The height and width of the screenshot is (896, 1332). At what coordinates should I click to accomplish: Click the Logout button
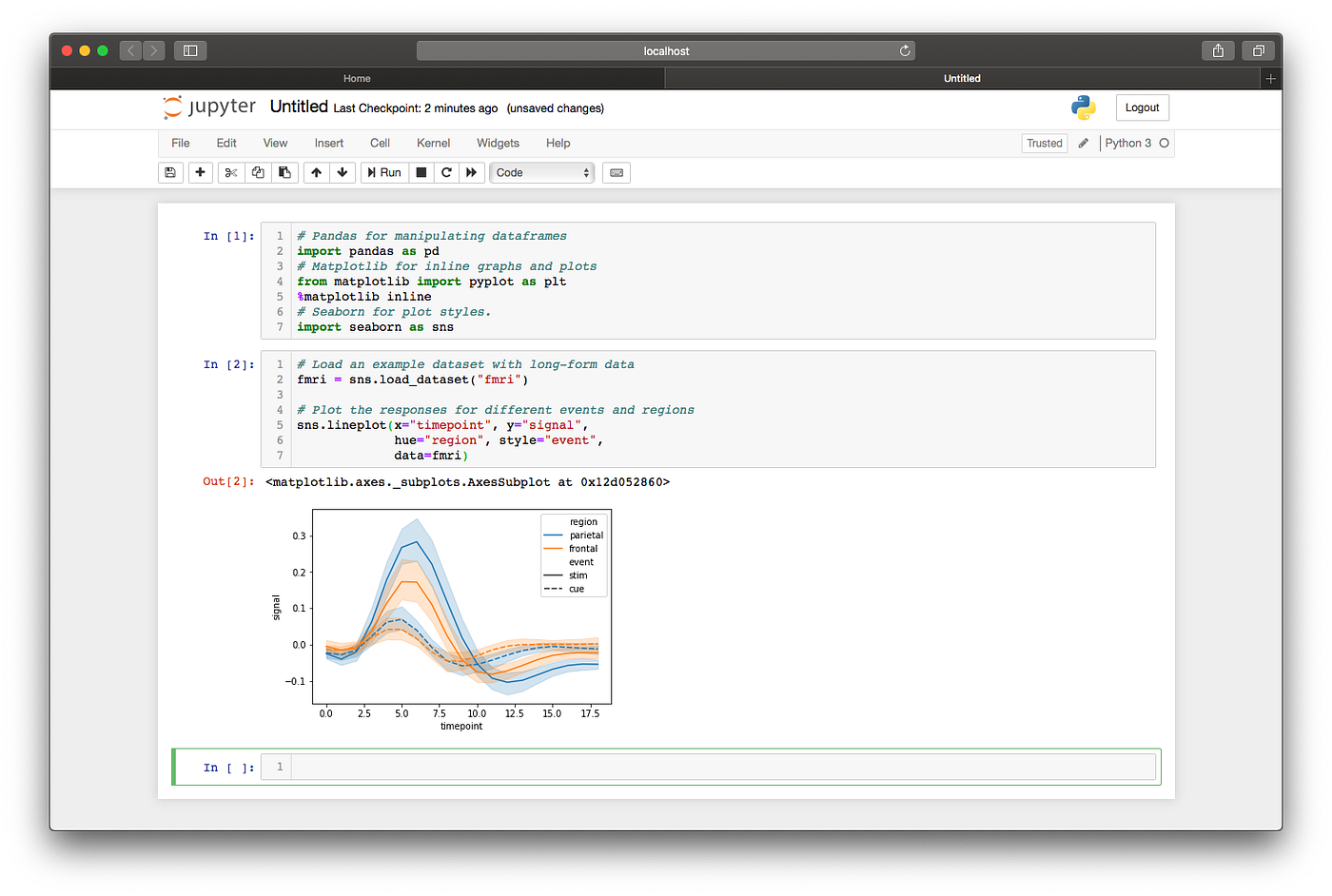[1142, 107]
